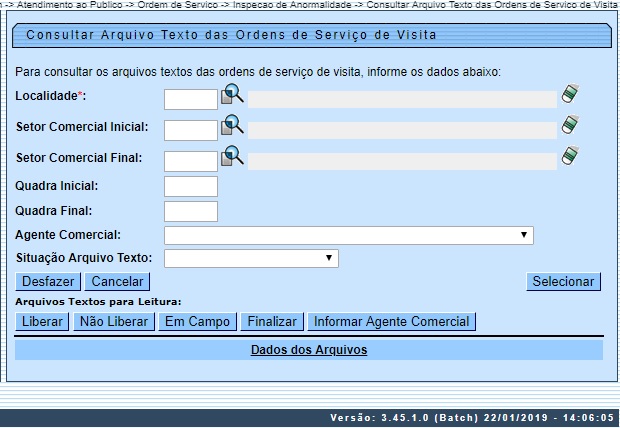The image size is (620, 428).
Task: Erase Setor Comercial Inicial using eraser icon
Action: coord(570,126)
